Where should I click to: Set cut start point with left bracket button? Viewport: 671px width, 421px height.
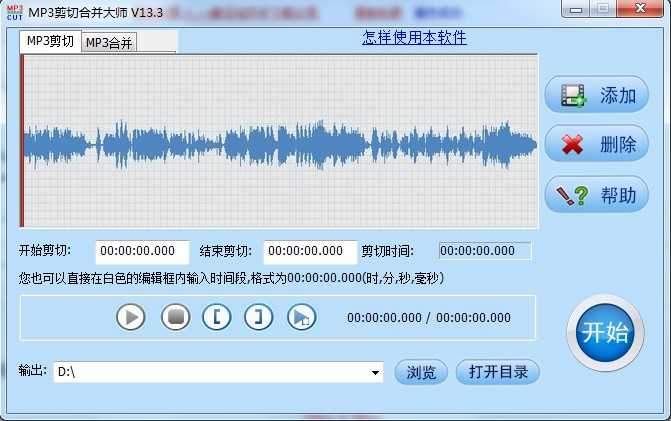click(x=217, y=317)
